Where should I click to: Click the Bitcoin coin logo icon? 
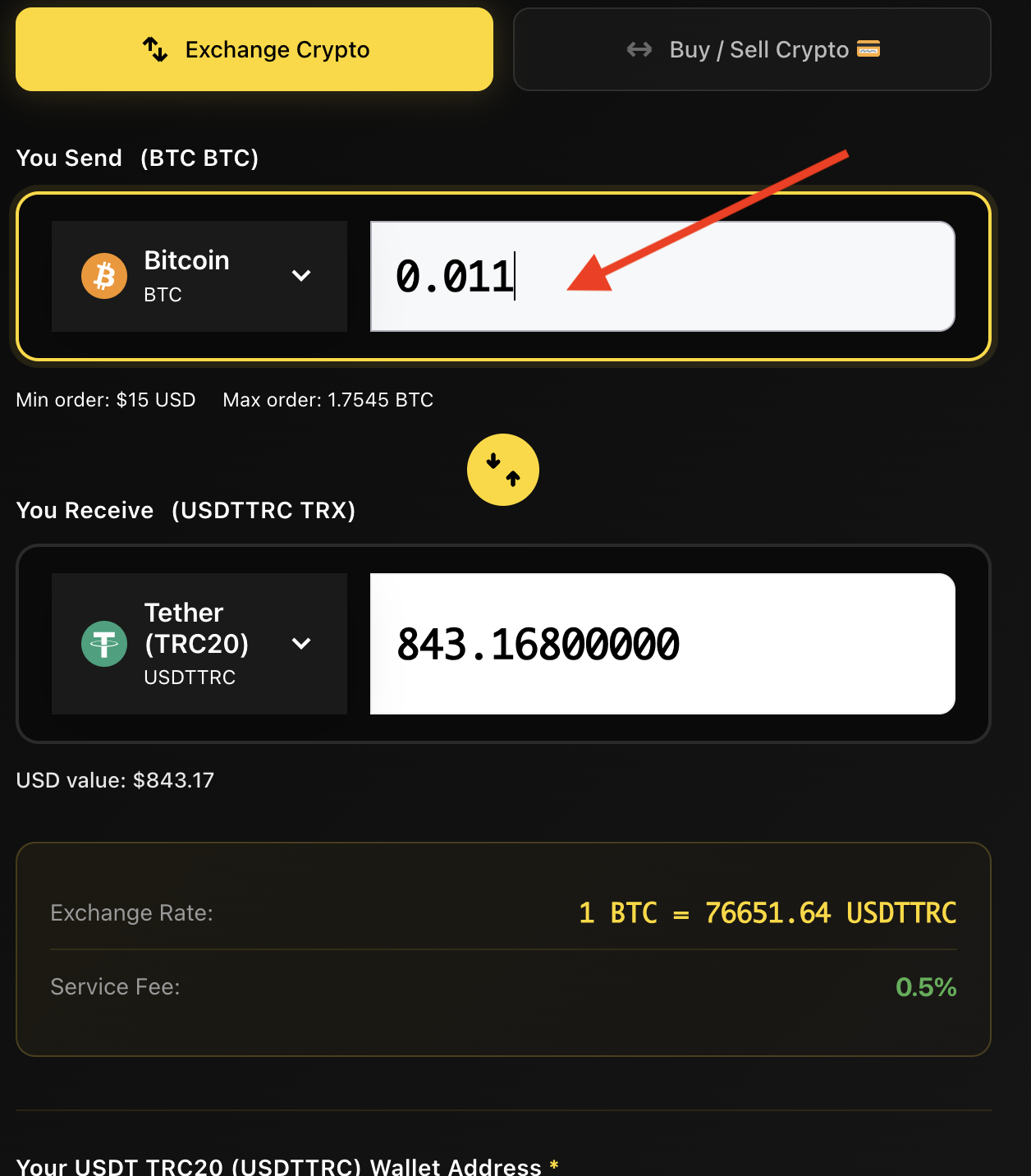coord(103,276)
